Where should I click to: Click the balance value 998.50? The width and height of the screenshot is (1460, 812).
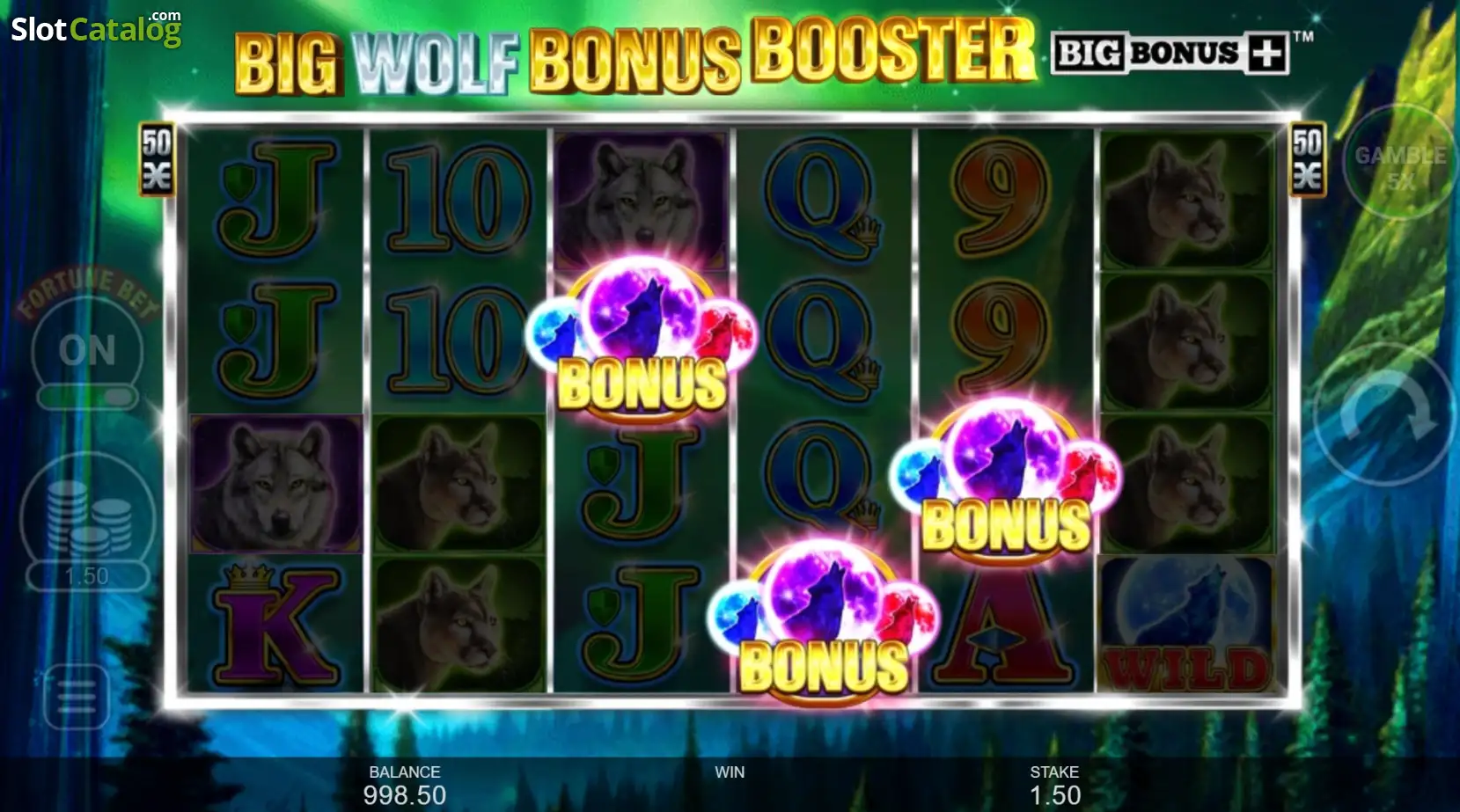click(405, 795)
